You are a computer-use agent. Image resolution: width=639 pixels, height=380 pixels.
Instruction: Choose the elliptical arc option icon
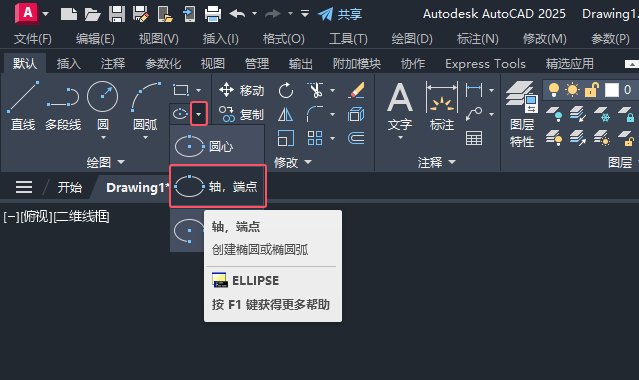pyautogui.click(x=188, y=231)
